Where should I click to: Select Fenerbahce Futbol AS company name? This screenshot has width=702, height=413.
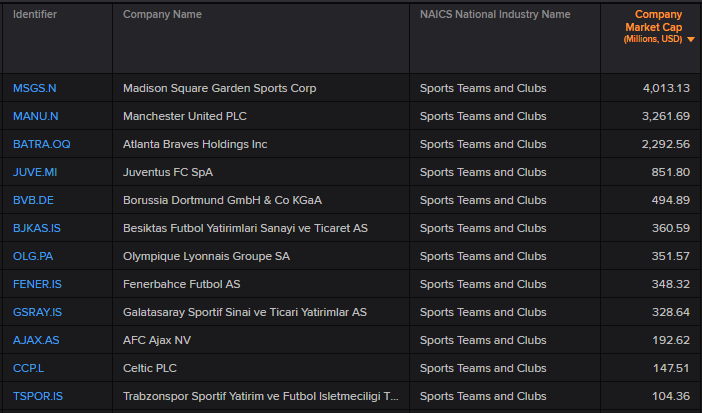click(x=182, y=284)
